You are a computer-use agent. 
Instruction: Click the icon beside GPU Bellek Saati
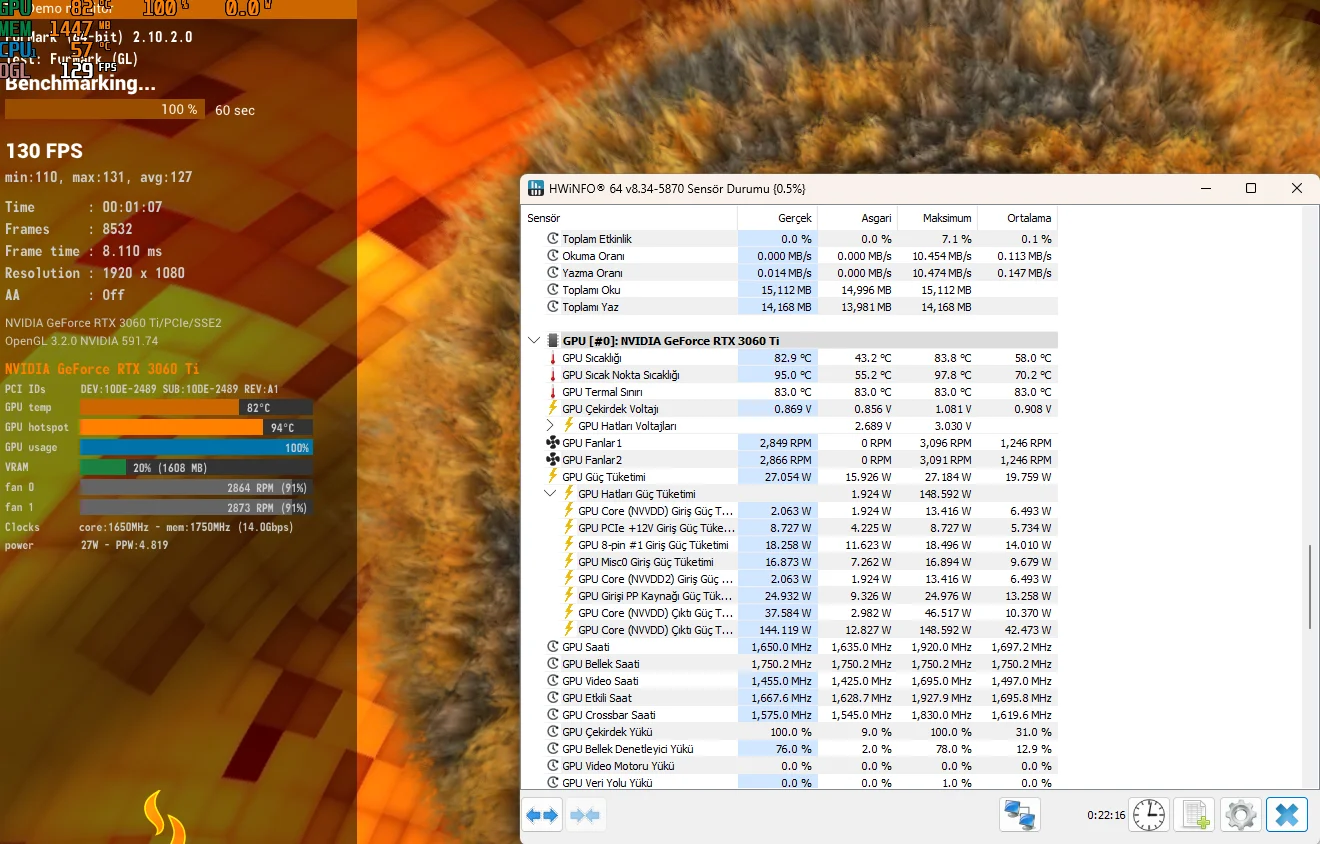(x=553, y=664)
